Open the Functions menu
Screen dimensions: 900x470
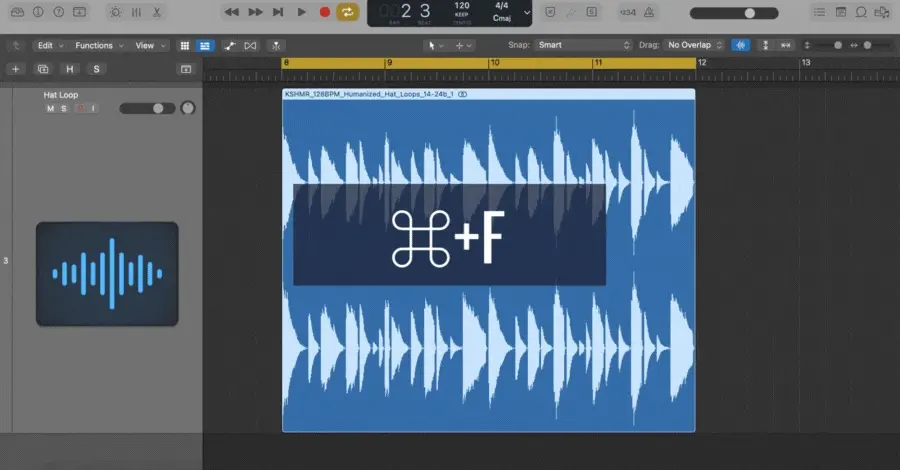click(99, 45)
